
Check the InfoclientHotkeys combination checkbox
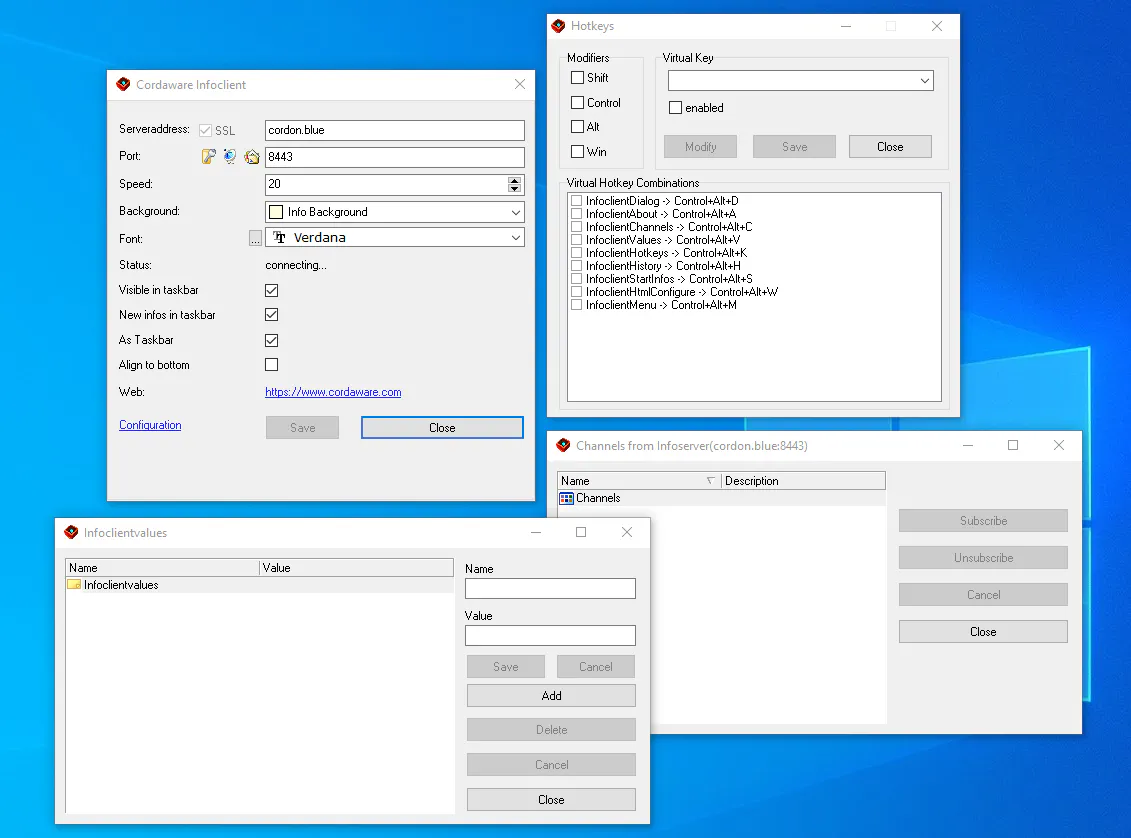(x=576, y=253)
